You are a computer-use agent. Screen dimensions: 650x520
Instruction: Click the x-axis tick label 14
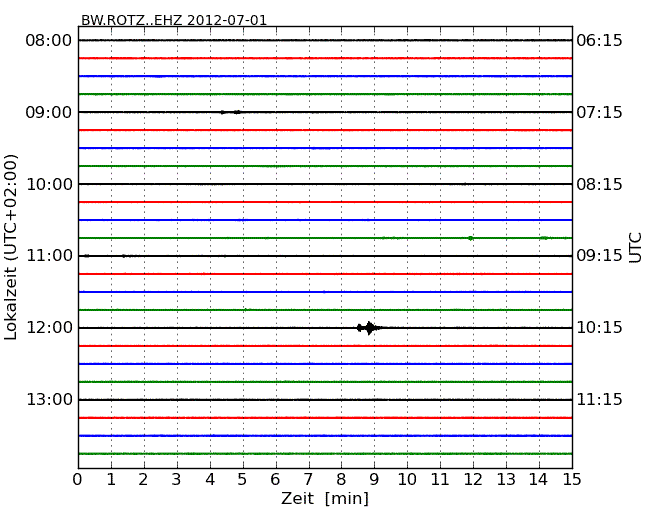pos(538,479)
